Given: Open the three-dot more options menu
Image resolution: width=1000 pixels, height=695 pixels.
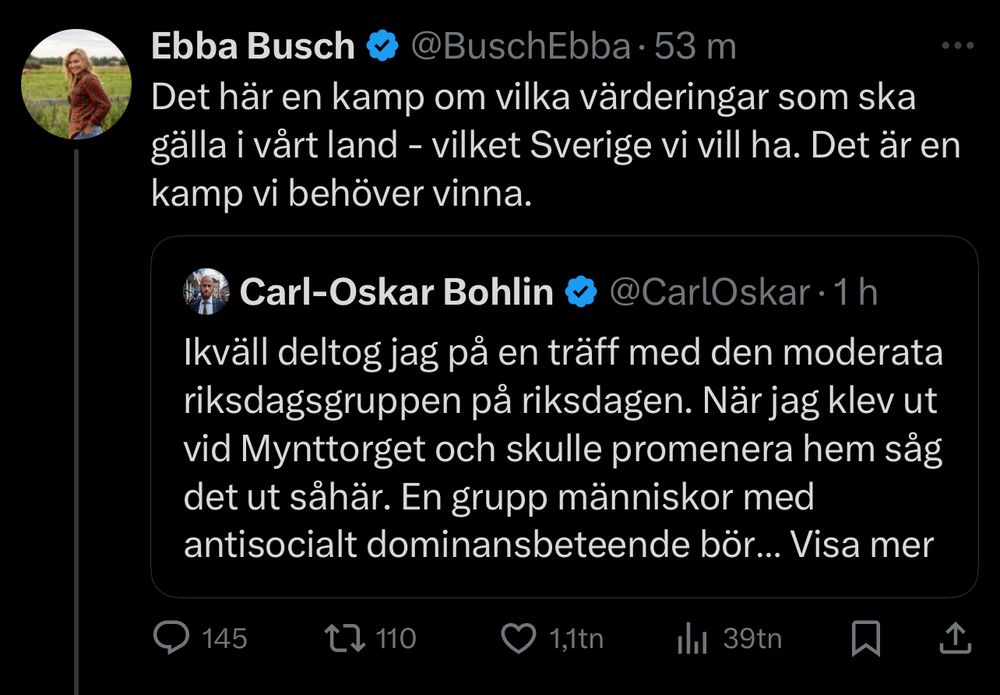Looking at the screenshot, I should pos(957,46).
